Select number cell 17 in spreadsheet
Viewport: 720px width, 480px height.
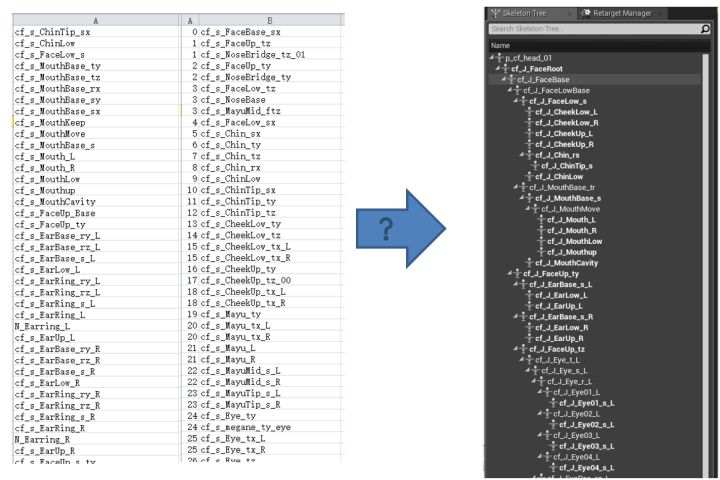click(190, 280)
